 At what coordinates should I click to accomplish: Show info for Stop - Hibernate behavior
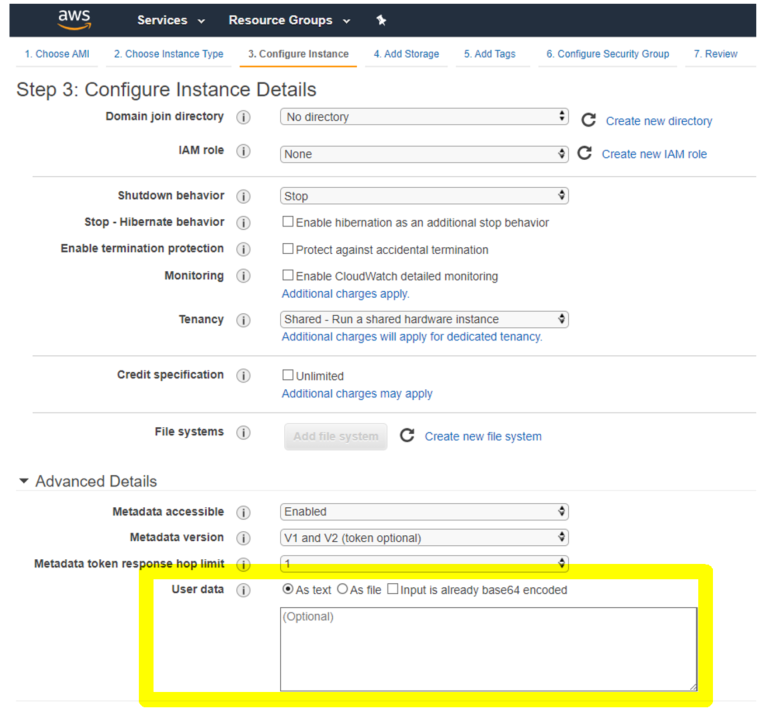(x=243, y=222)
